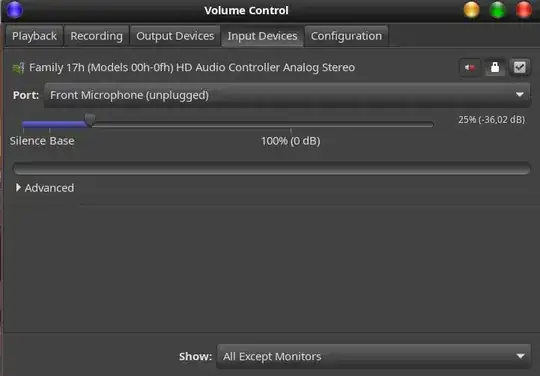The width and height of the screenshot is (540, 376).
Task: Toggle the lock channels together icon
Action: point(495,67)
